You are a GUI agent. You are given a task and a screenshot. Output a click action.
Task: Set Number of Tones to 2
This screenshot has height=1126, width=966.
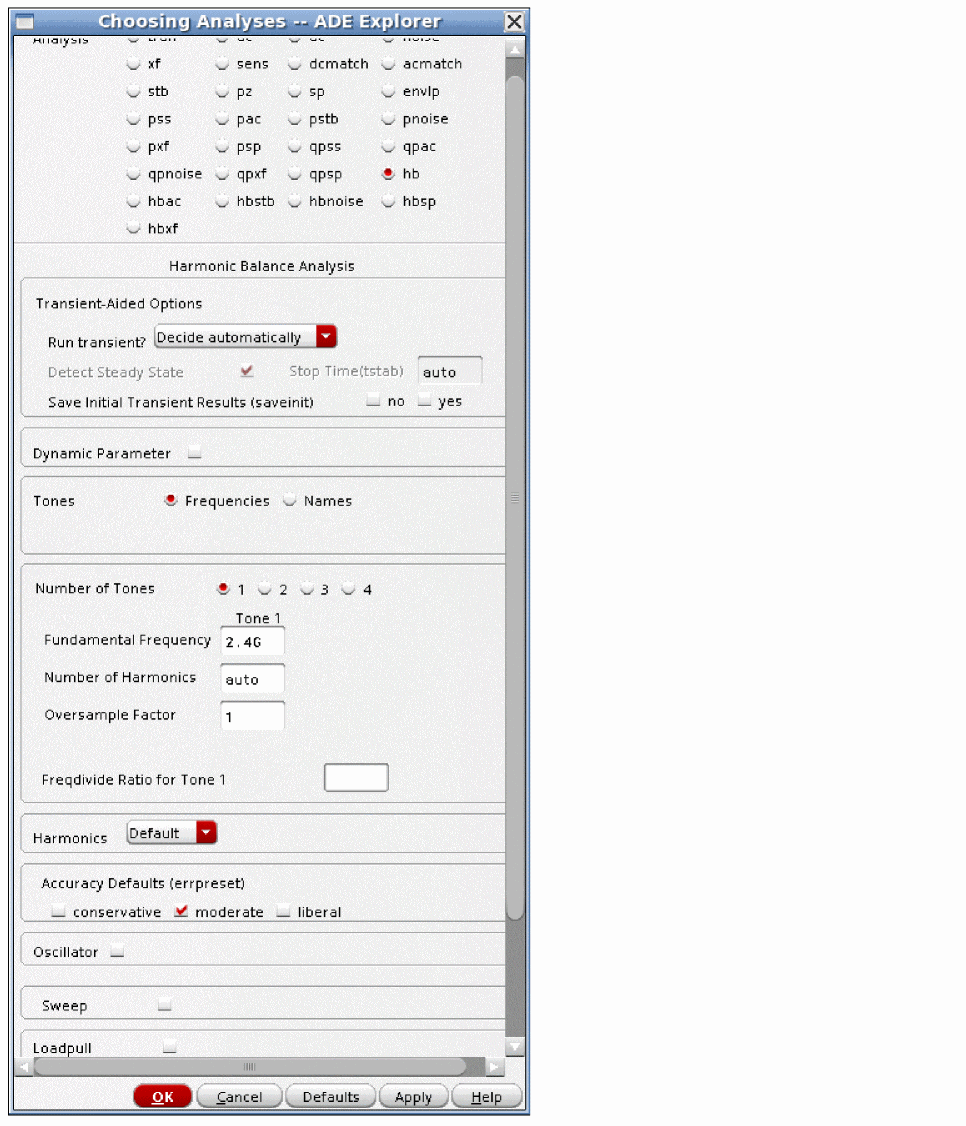click(x=265, y=590)
